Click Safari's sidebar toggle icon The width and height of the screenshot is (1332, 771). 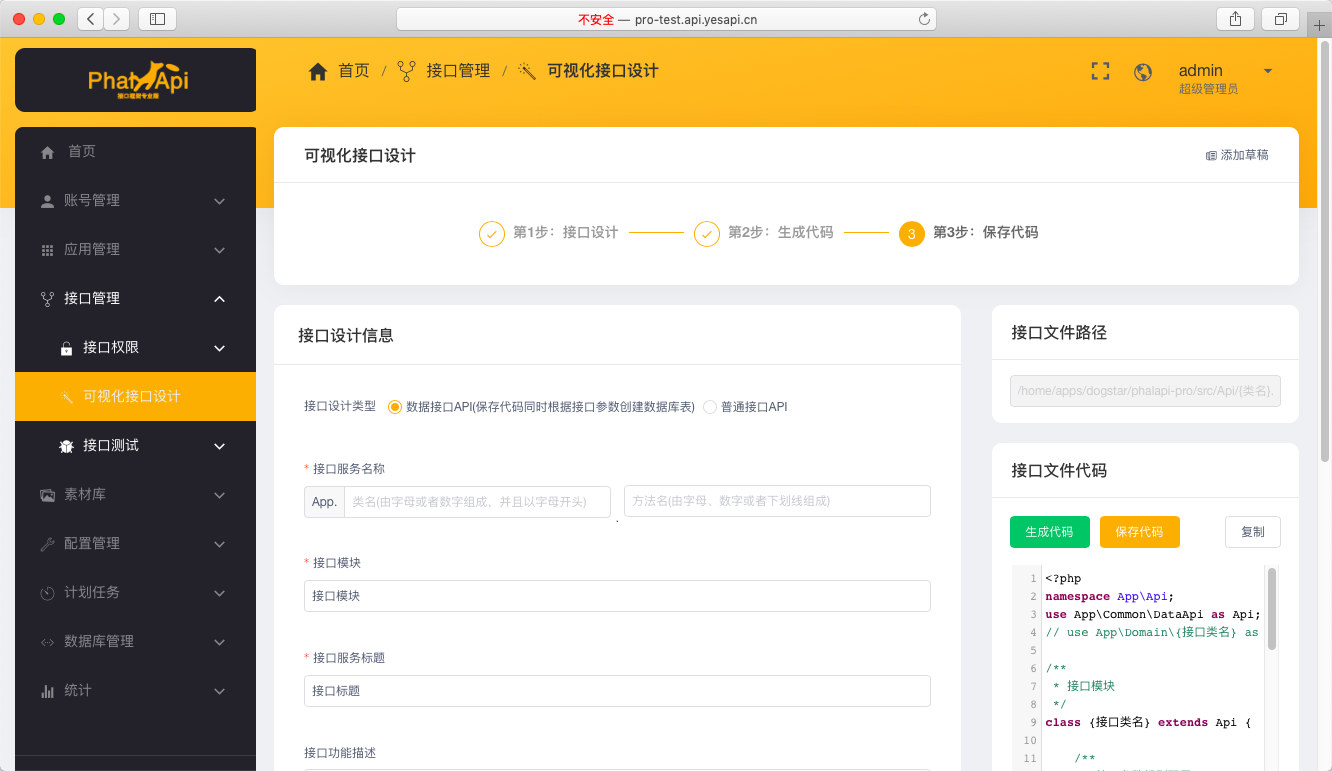pyautogui.click(x=157, y=19)
